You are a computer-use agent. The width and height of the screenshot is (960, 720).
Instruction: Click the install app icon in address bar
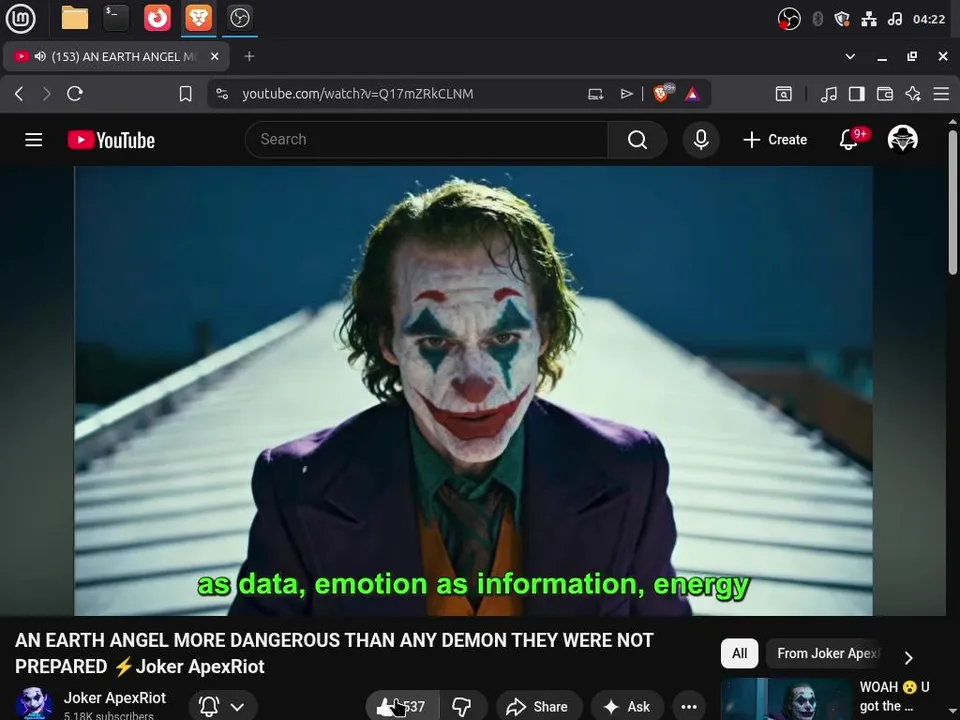pyautogui.click(x=596, y=94)
